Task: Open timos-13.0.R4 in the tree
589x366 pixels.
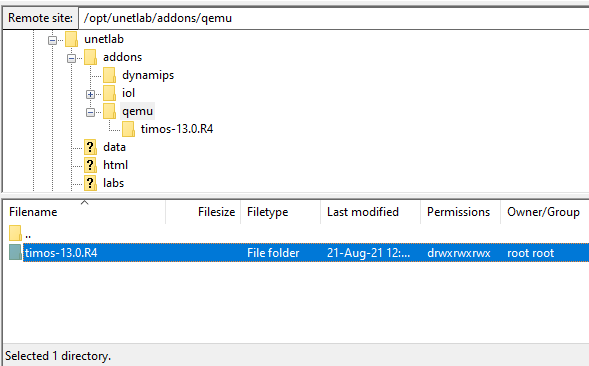Action: [177, 129]
